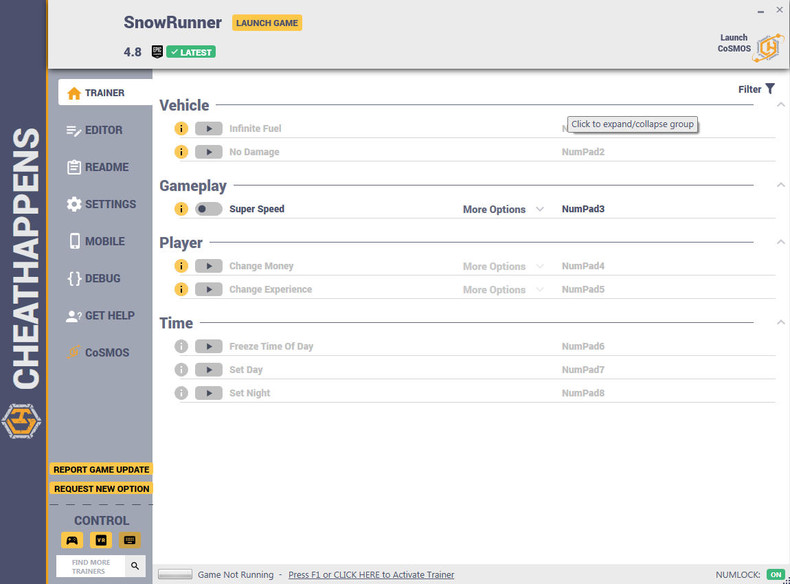Activate the Set Day play button
Viewport: 790px width, 584px height.
(x=209, y=369)
